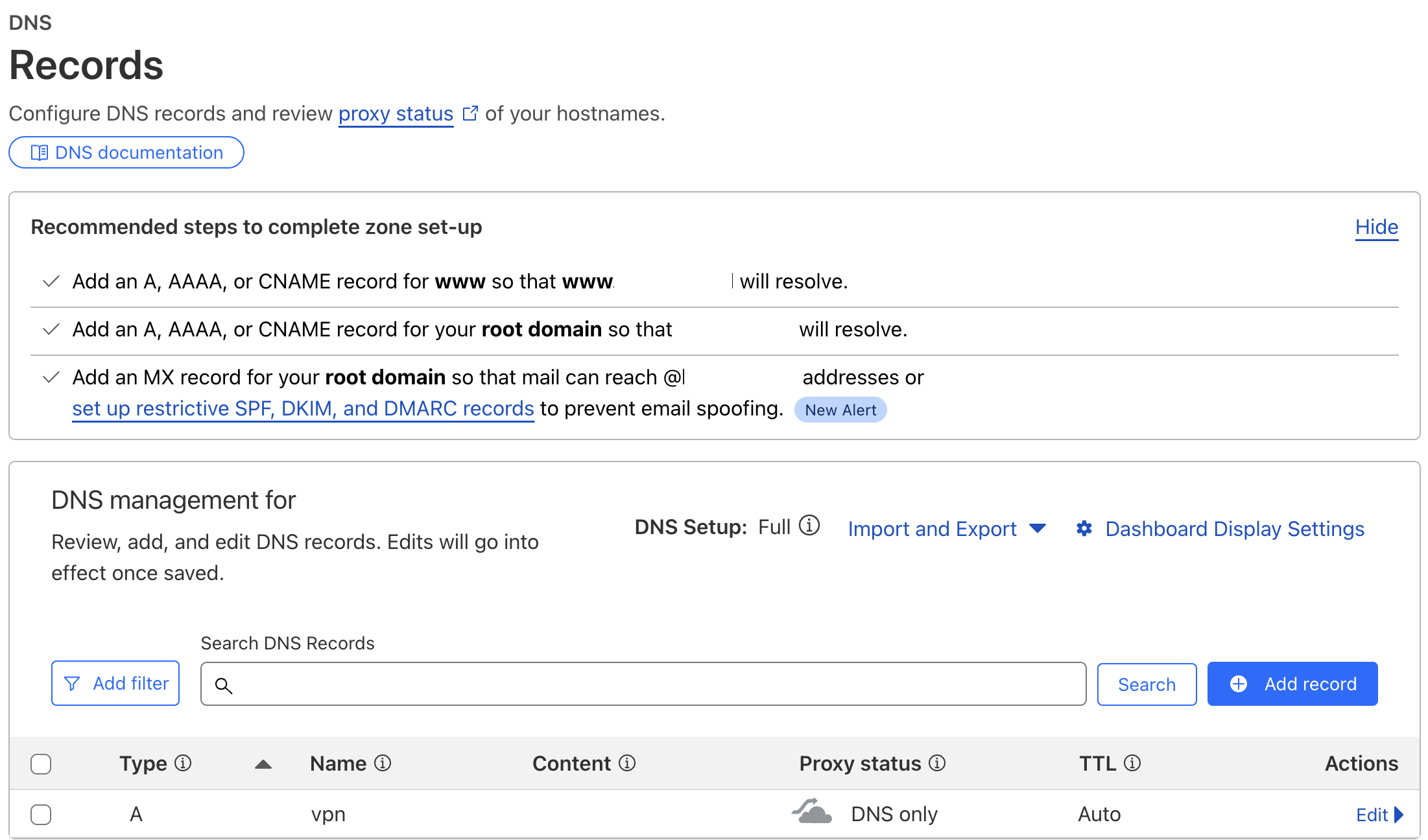Click the TTL column info icon
Screen dimensions: 1428x840
1132,763
